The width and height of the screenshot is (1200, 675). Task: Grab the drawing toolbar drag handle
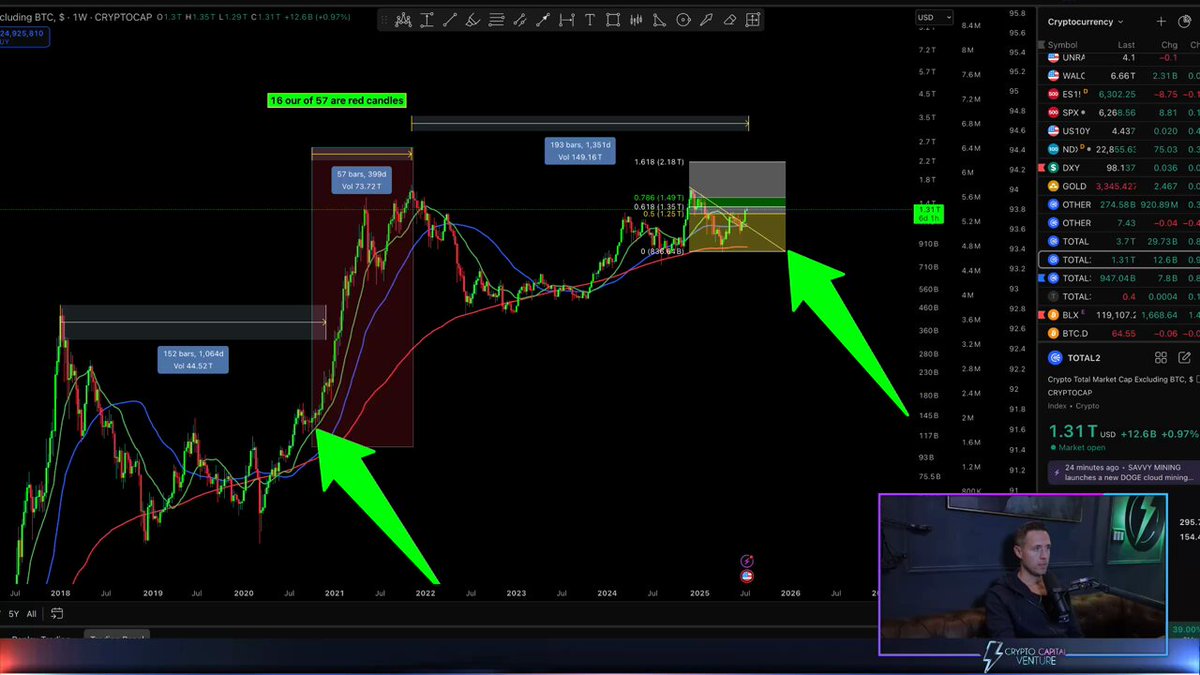point(385,20)
